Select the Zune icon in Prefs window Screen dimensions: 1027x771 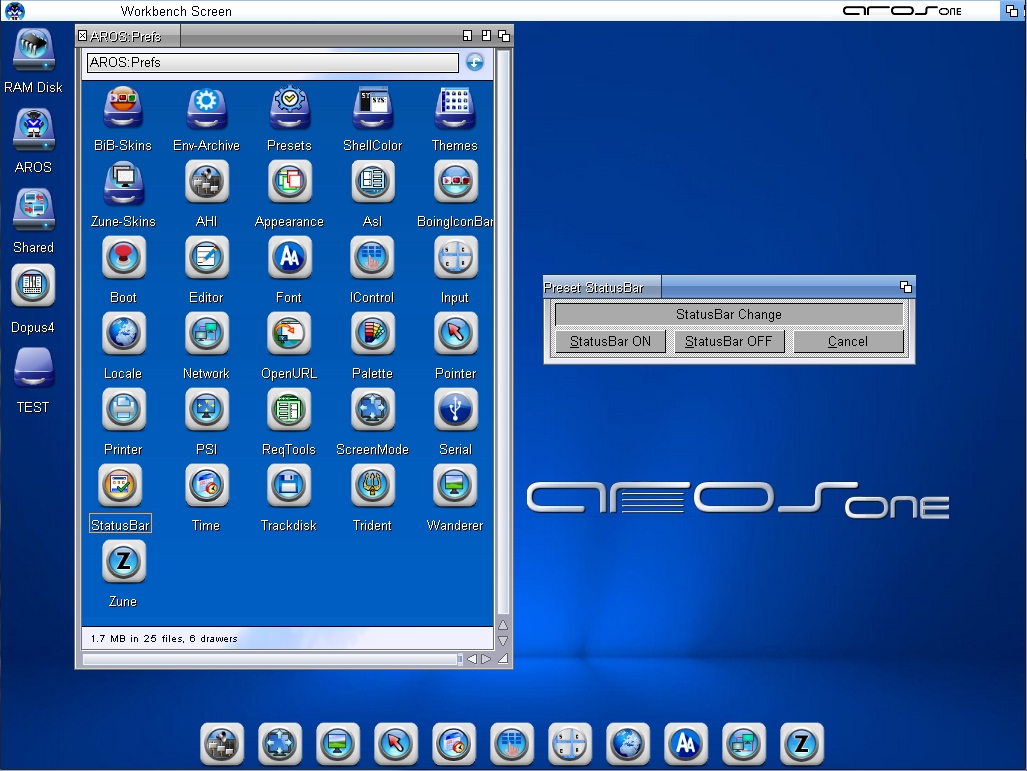(123, 562)
